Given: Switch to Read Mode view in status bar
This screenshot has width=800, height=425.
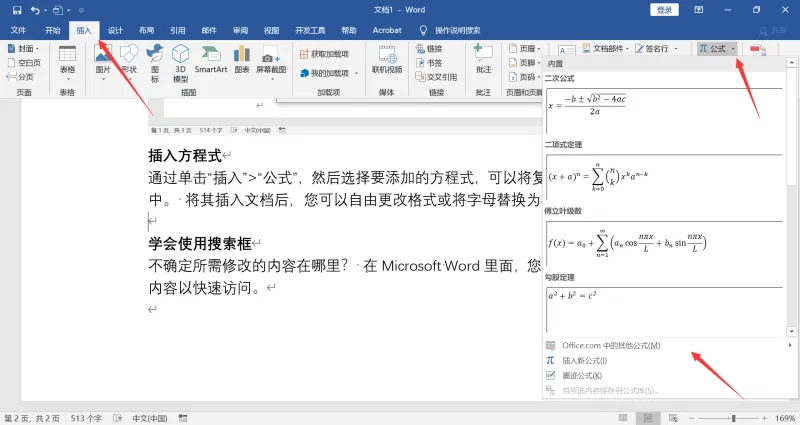Looking at the screenshot, I should (622, 418).
